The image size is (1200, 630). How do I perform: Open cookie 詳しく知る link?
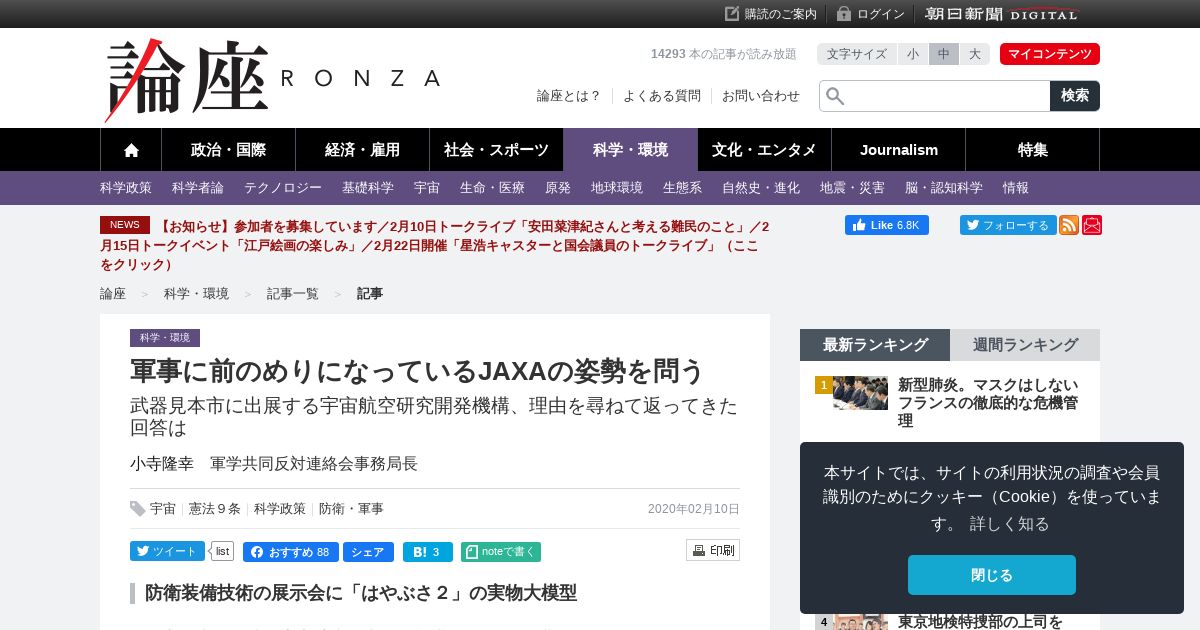[1009, 524]
